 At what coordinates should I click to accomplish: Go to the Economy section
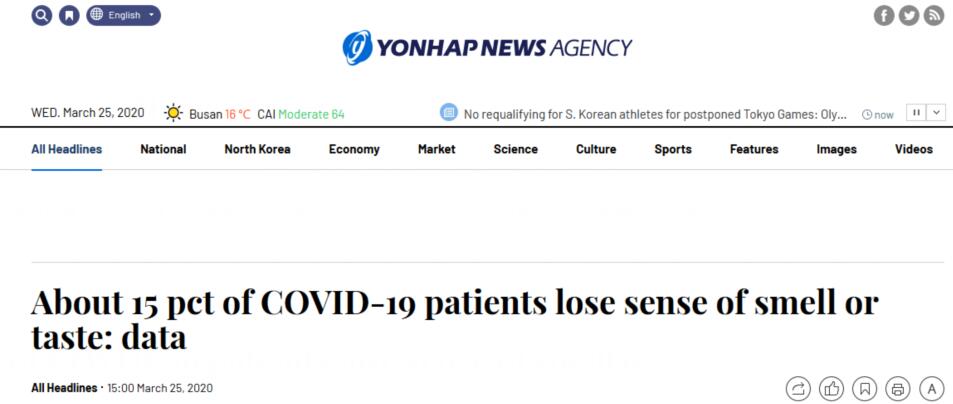pos(354,149)
